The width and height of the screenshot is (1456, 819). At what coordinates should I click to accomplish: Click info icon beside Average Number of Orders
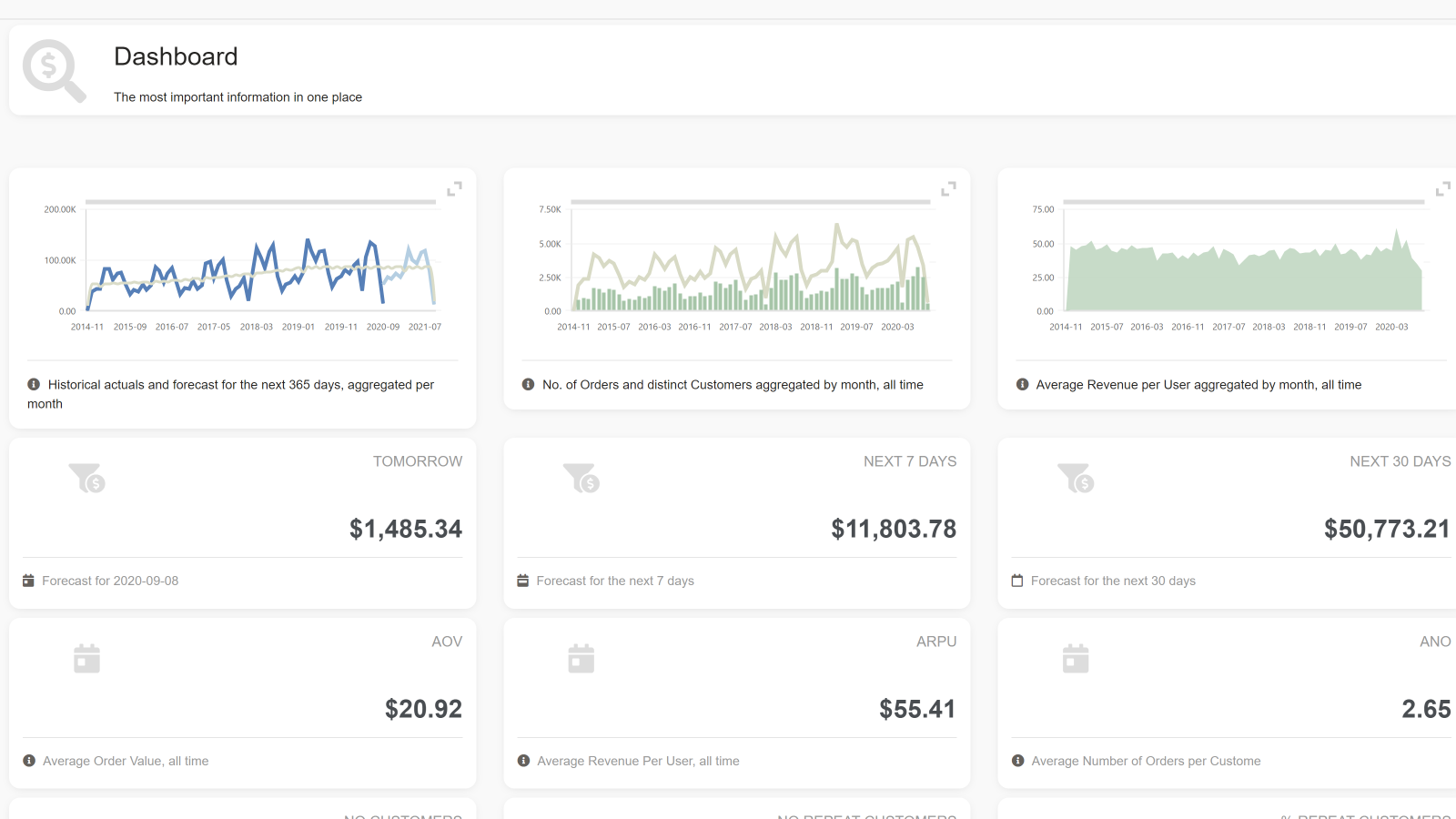click(x=1017, y=761)
